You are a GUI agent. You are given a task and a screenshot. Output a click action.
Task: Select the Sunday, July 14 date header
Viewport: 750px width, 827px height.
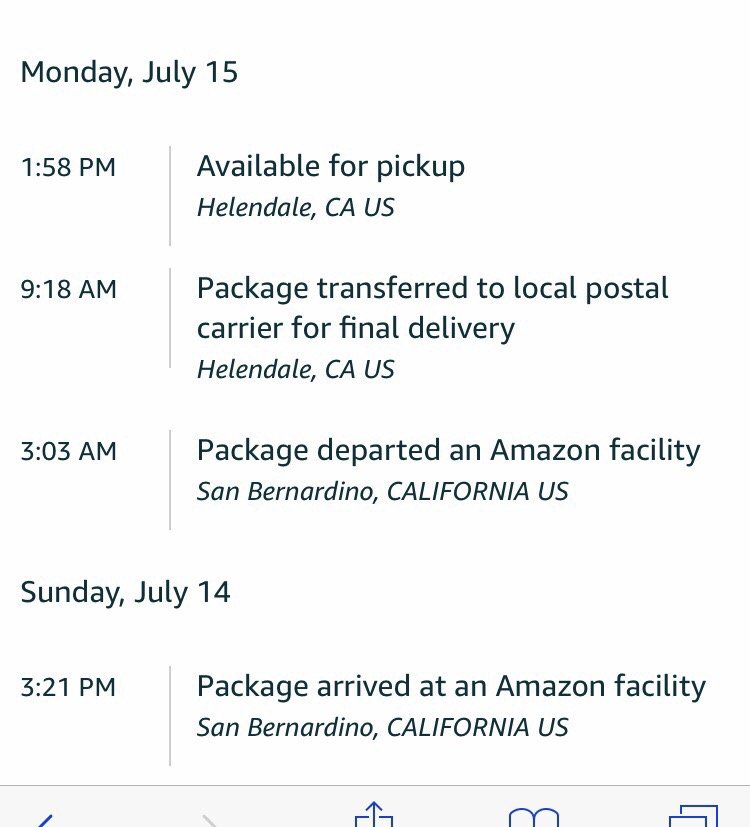tap(125, 592)
